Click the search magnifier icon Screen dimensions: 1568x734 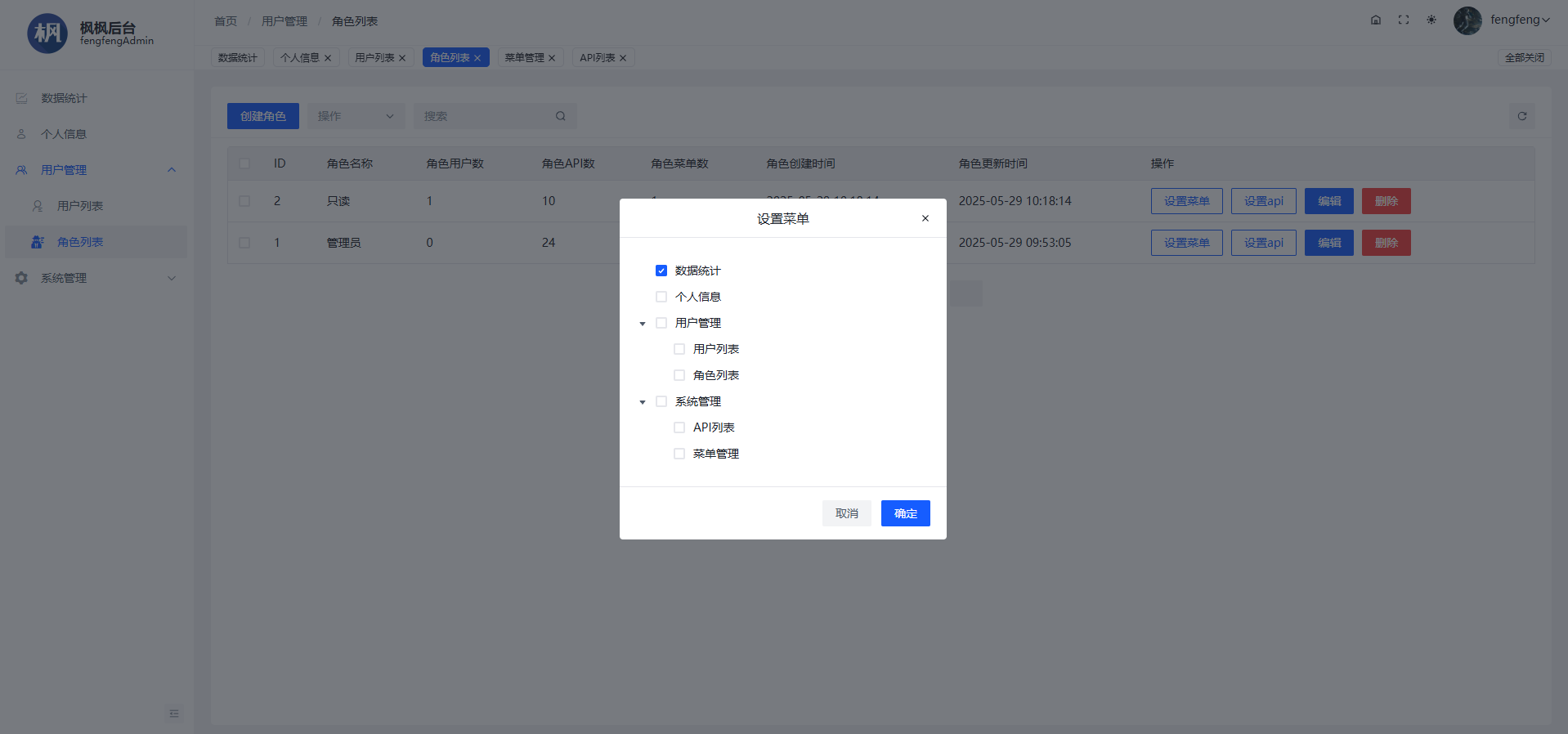tap(561, 116)
